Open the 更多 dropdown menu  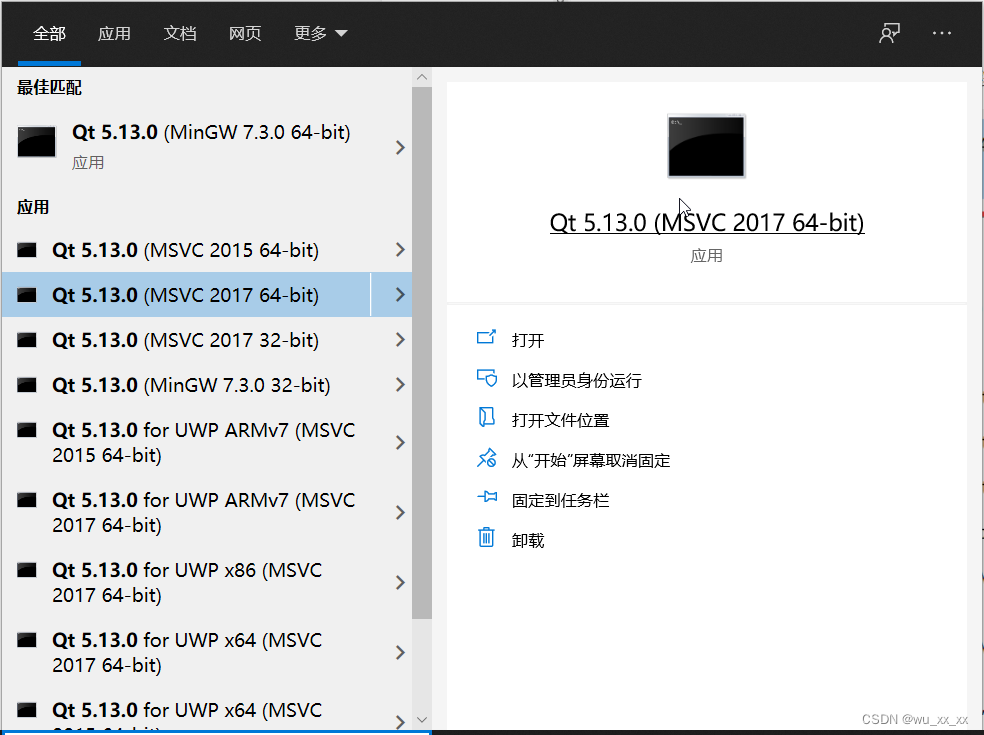tap(320, 33)
